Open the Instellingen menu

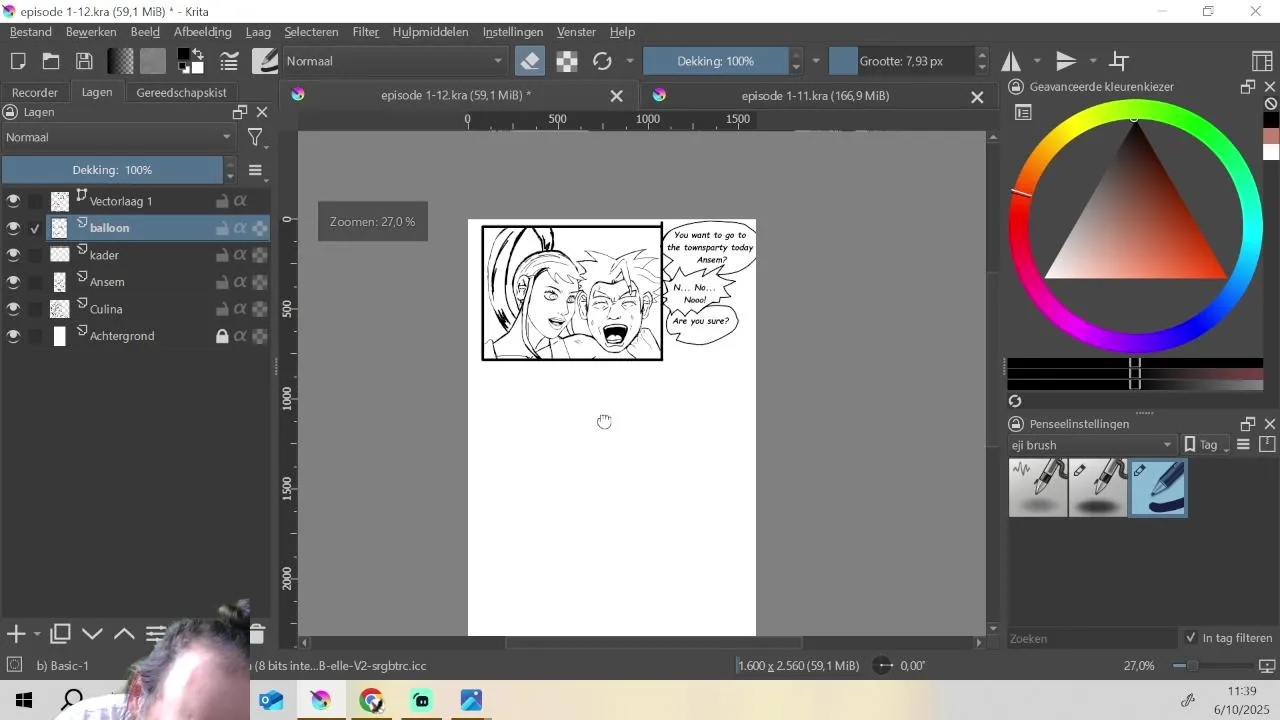point(513,32)
